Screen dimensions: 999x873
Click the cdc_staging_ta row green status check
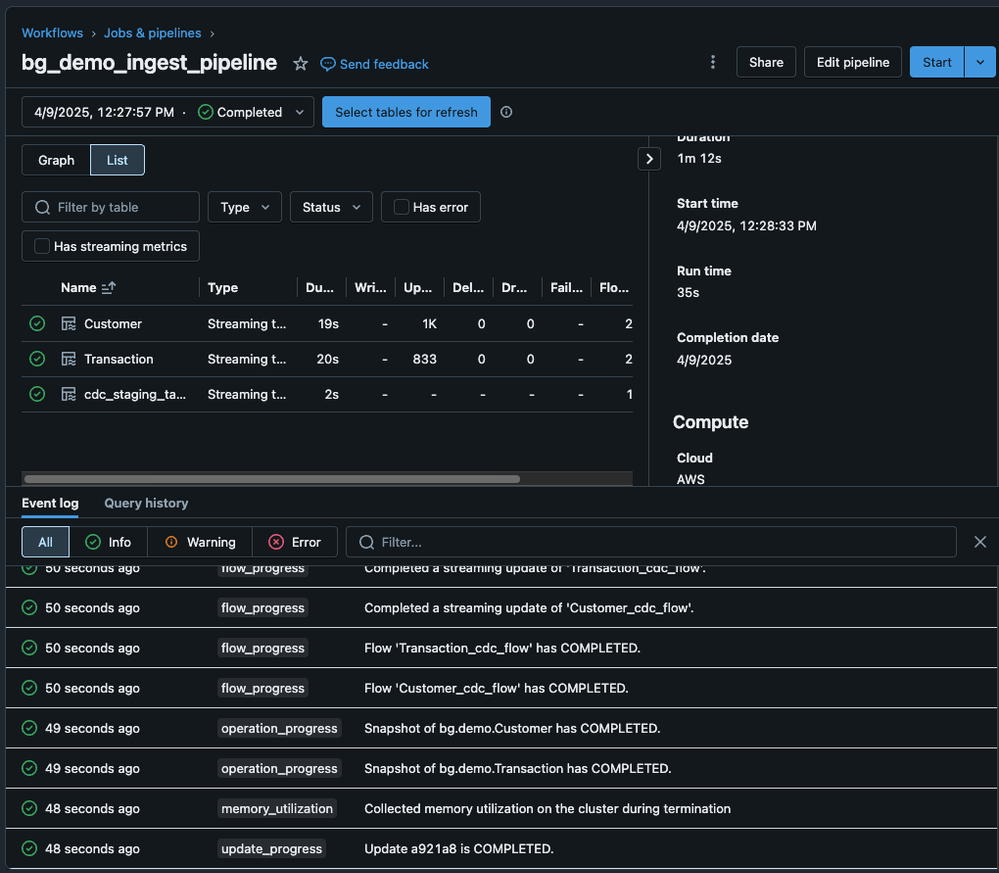pyautogui.click(x=37, y=394)
